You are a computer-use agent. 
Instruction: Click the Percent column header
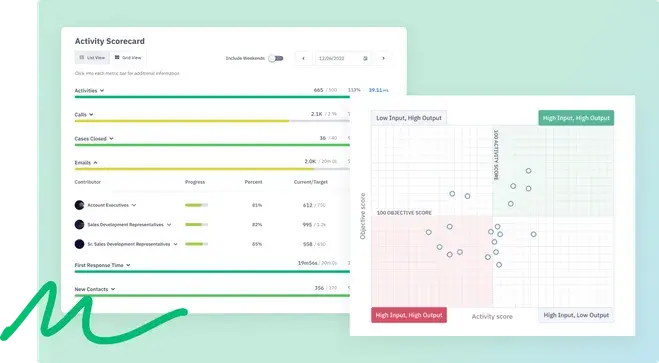(x=253, y=182)
